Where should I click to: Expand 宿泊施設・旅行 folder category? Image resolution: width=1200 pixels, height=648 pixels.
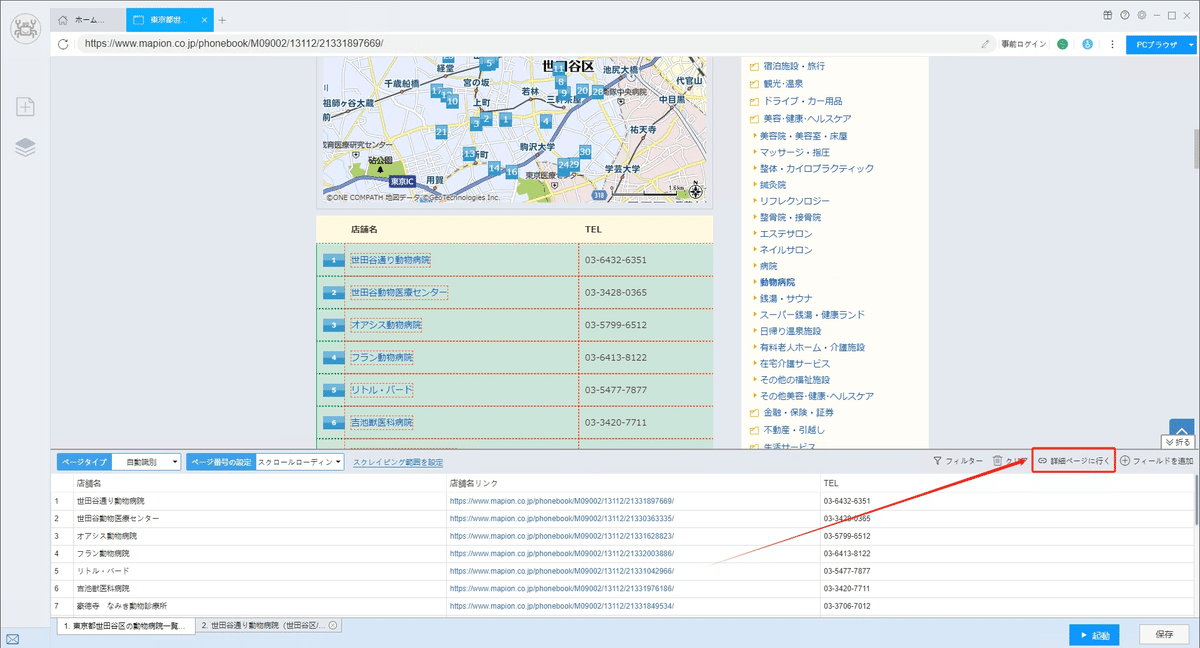click(788, 66)
